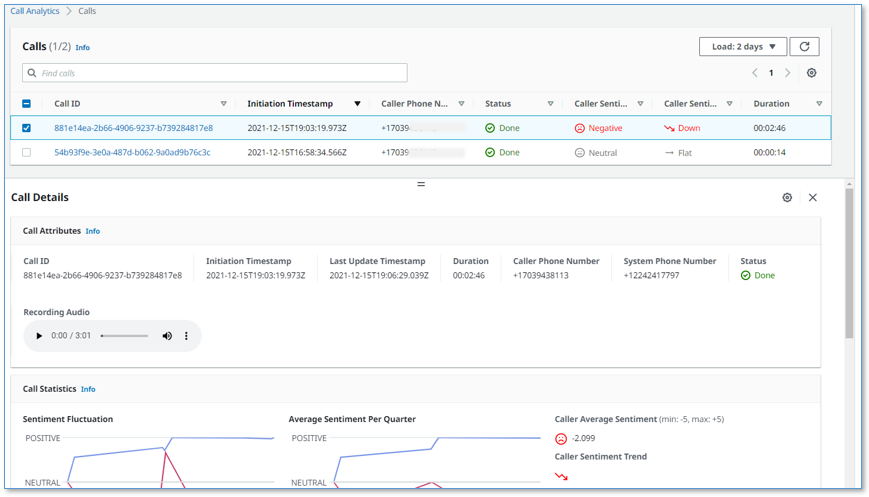This screenshot has width=869, height=497.
Task: Click page number 1
Action: [771, 73]
